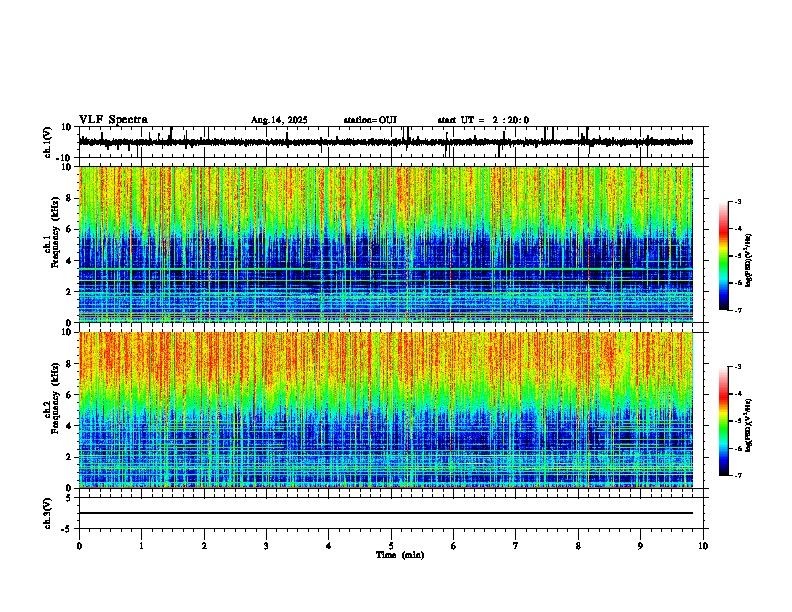Click the "Time (min)" axis label

400,555
